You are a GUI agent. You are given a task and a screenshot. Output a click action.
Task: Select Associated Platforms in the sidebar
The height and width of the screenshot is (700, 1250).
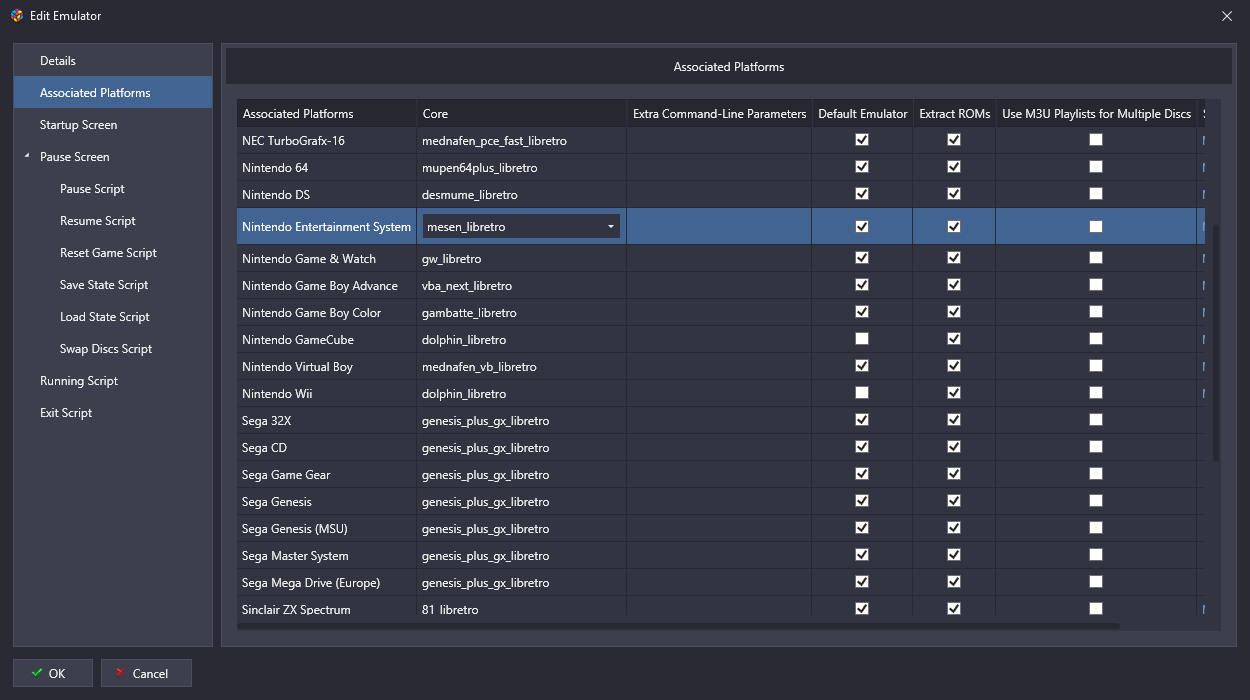113,93
